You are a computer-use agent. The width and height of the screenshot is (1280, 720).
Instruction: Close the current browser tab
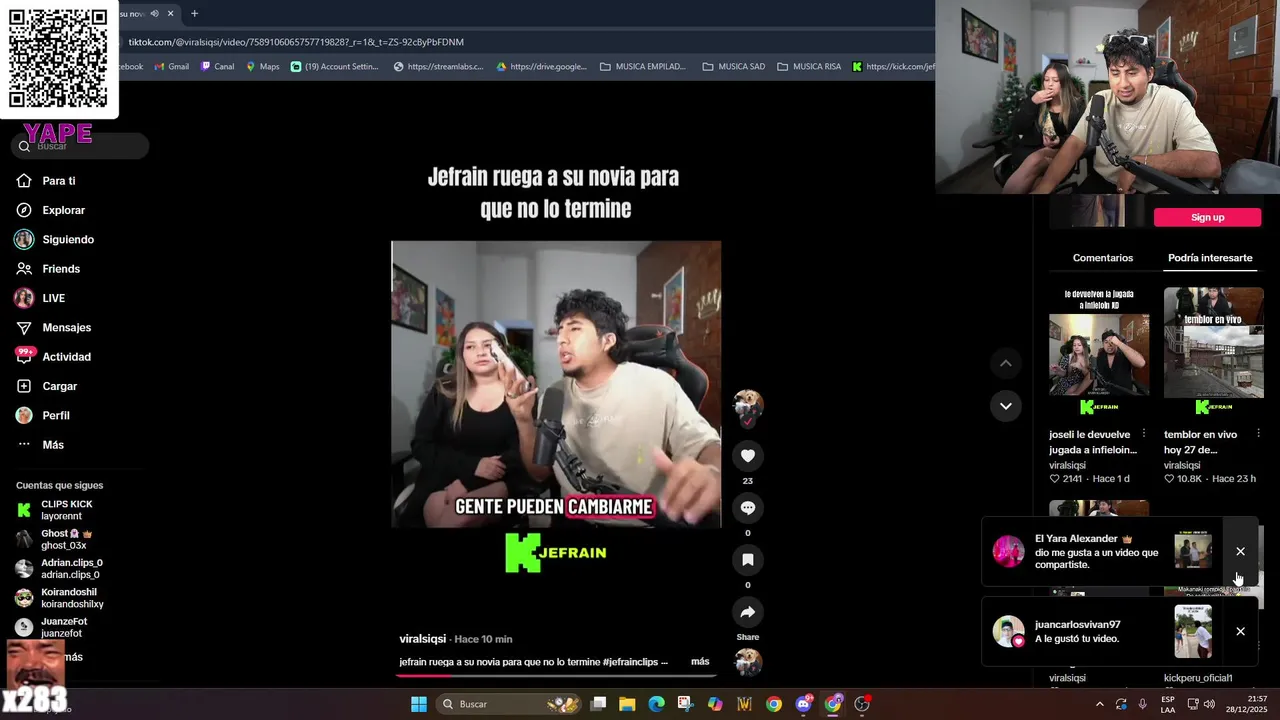tap(171, 13)
